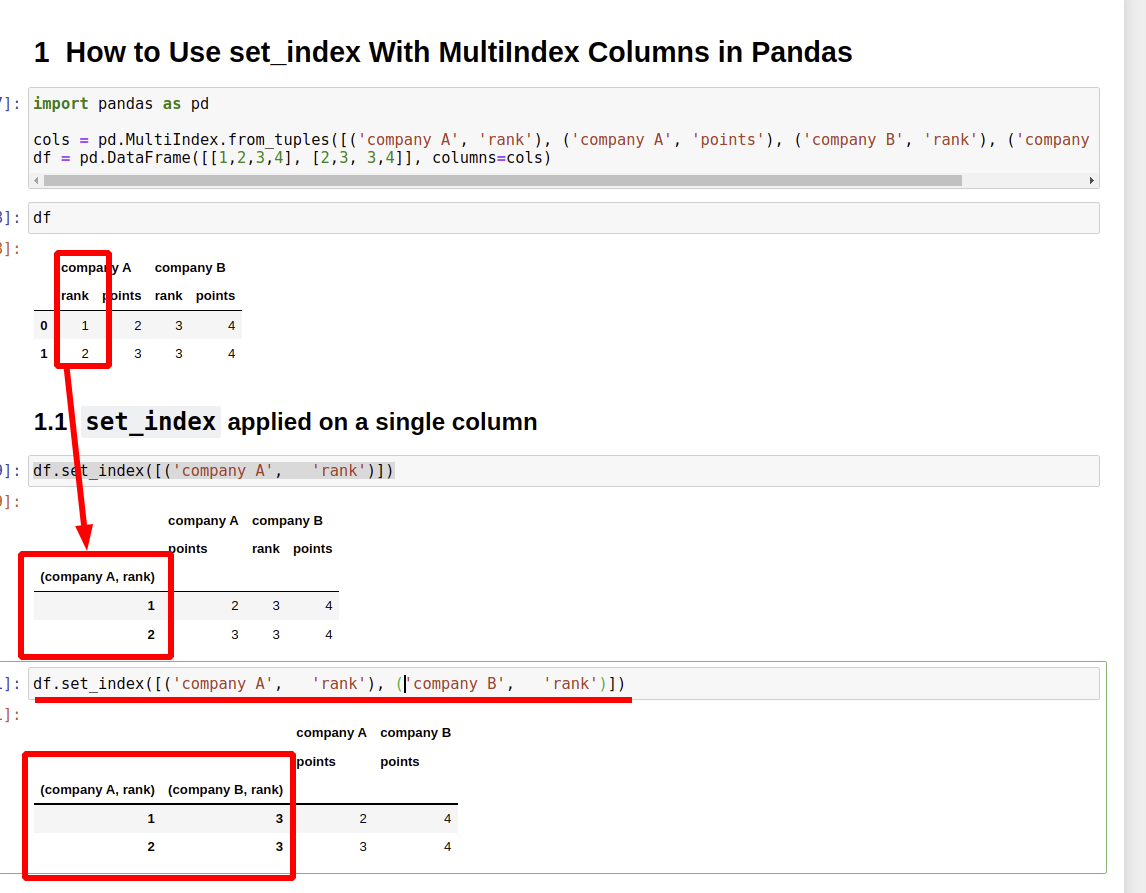Click the 'columns=cols' keyword in the DataFrame code
This screenshot has width=1146, height=893.
pos(487,157)
